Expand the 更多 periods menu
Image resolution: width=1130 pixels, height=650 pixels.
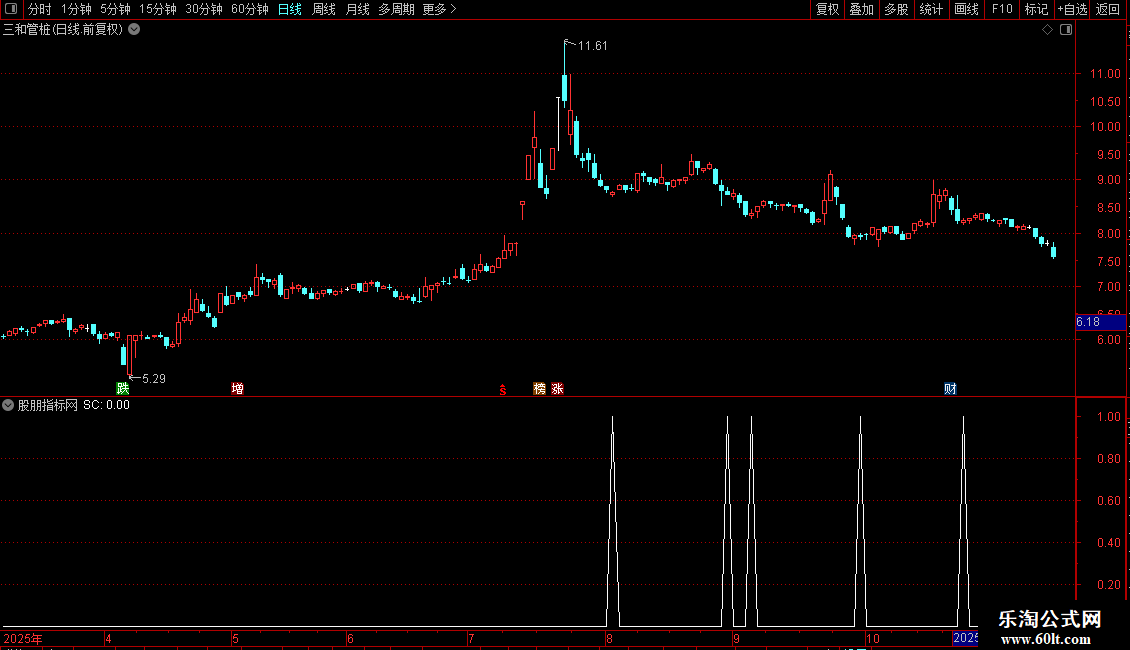[439, 9]
